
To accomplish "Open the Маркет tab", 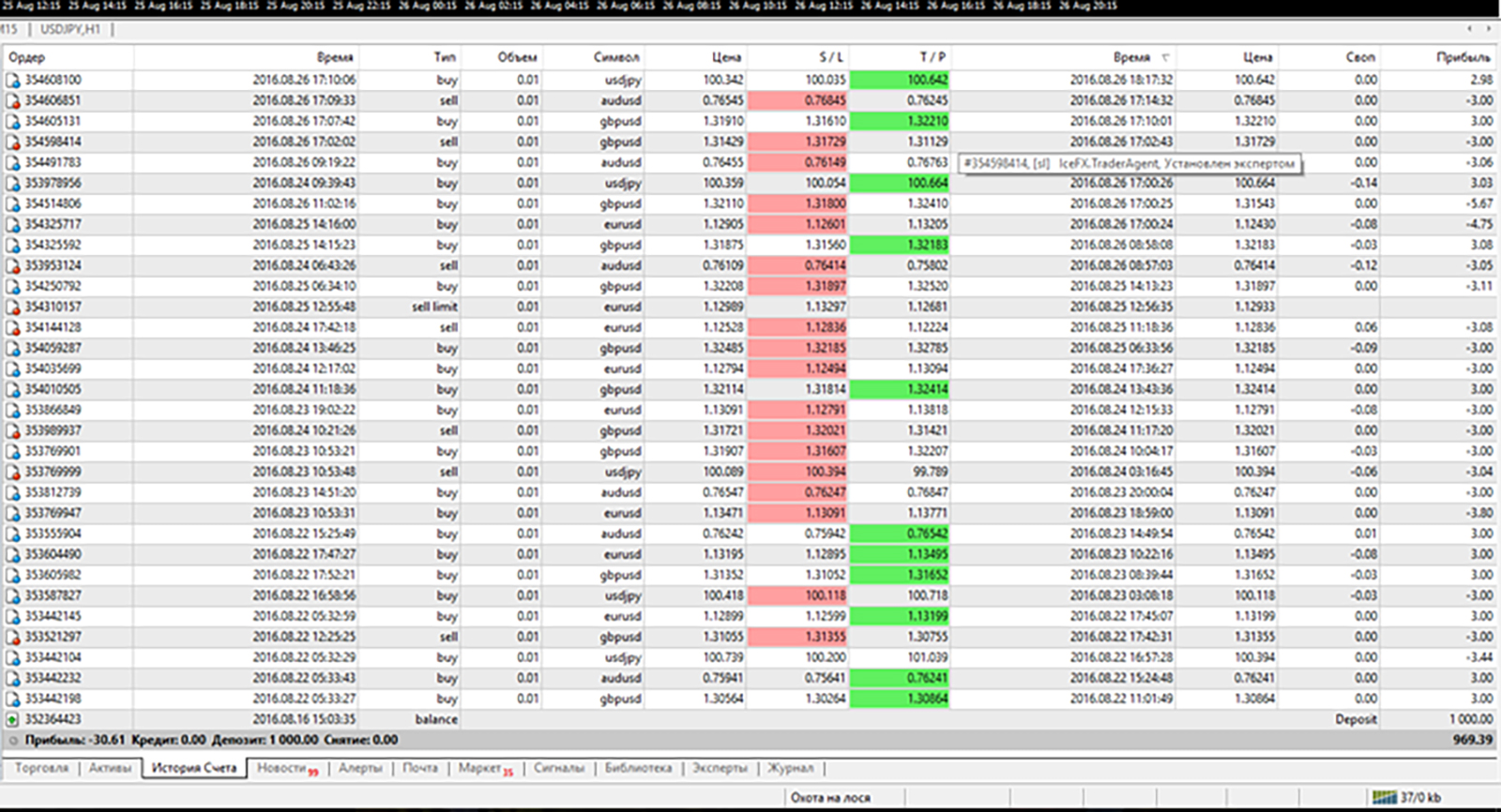I will pyautogui.click(x=485, y=768).
